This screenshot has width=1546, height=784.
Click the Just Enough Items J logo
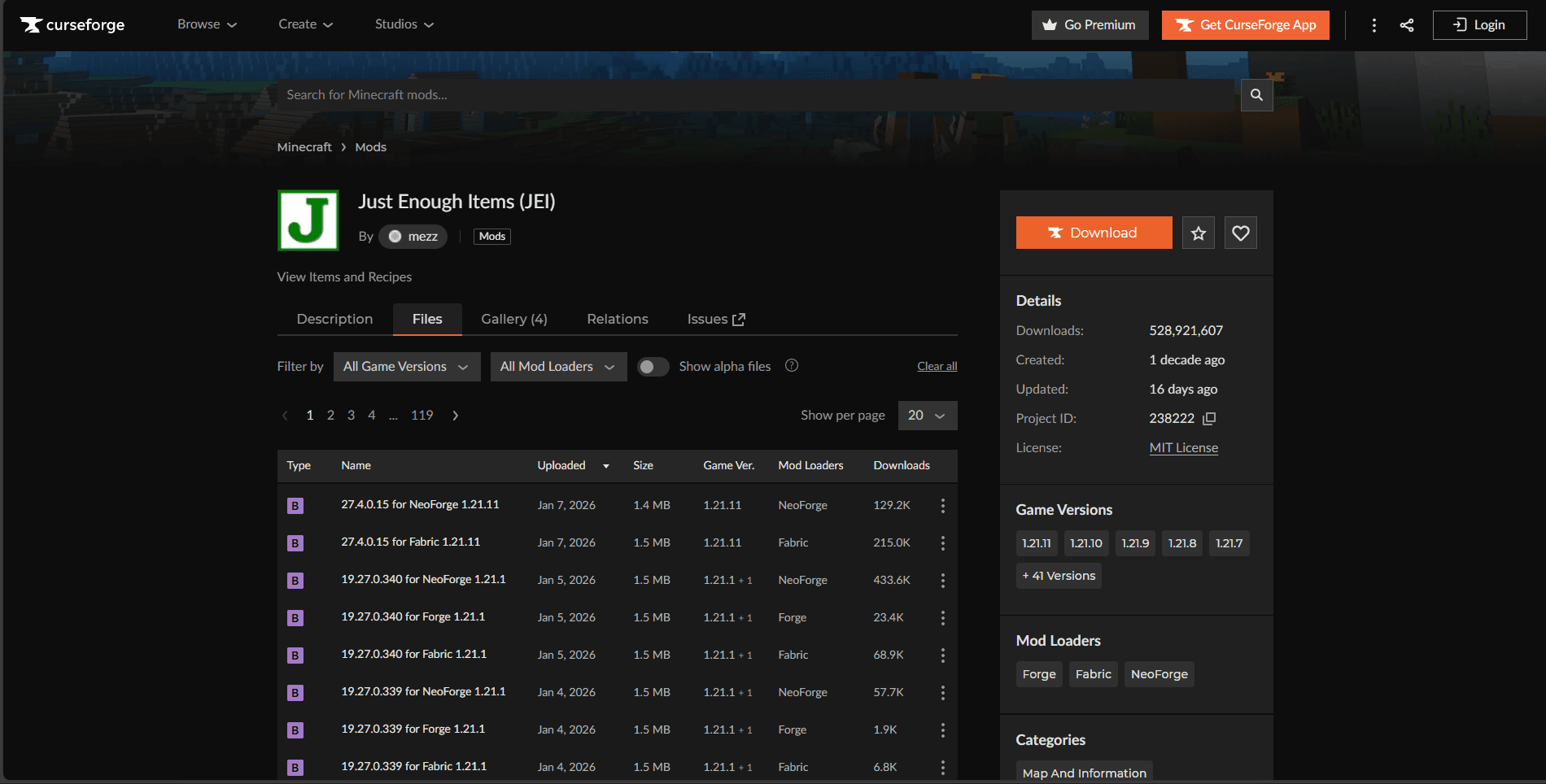click(x=308, y=220)
